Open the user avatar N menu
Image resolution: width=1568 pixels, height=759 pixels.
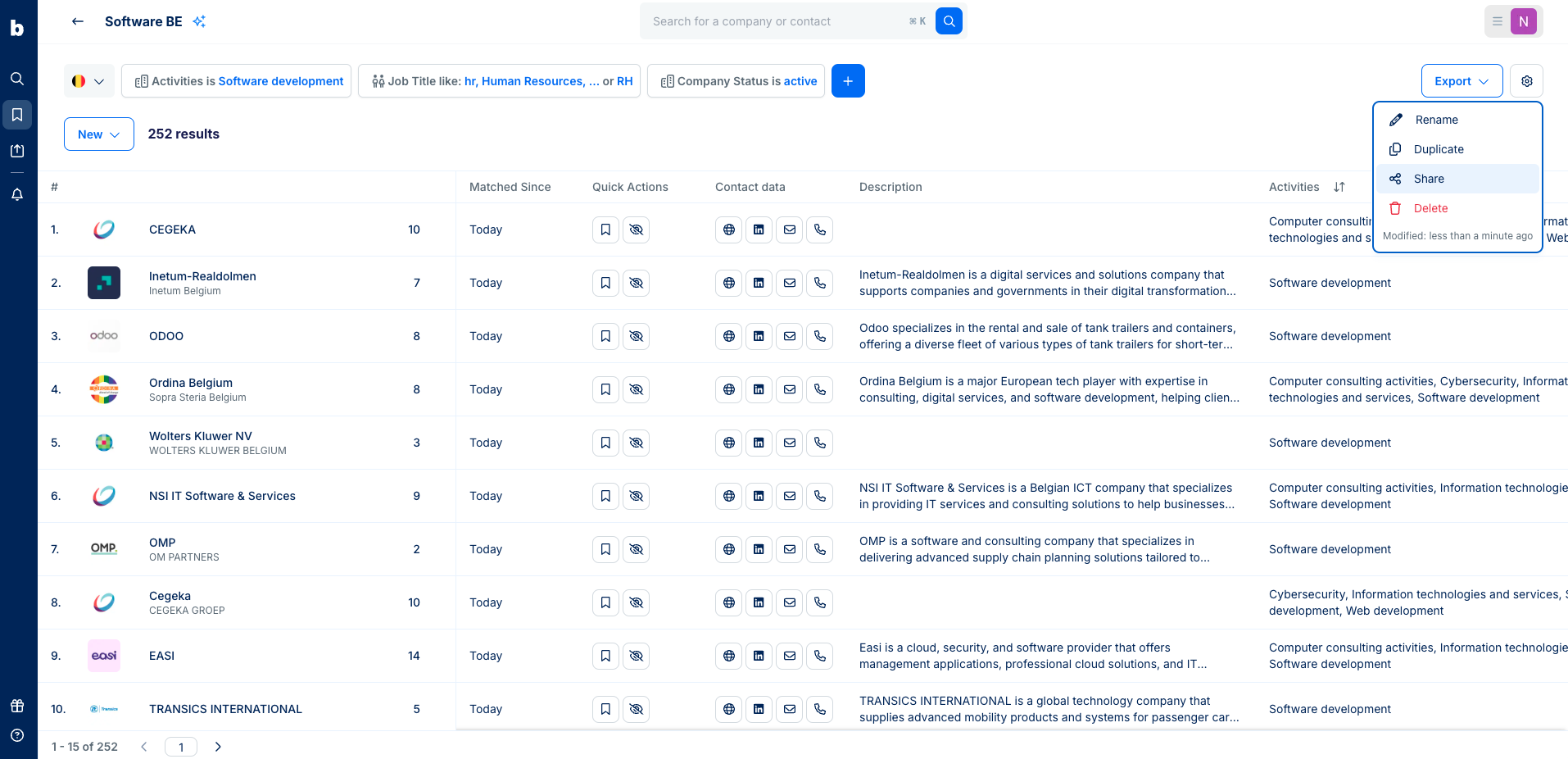(1524, 21)
